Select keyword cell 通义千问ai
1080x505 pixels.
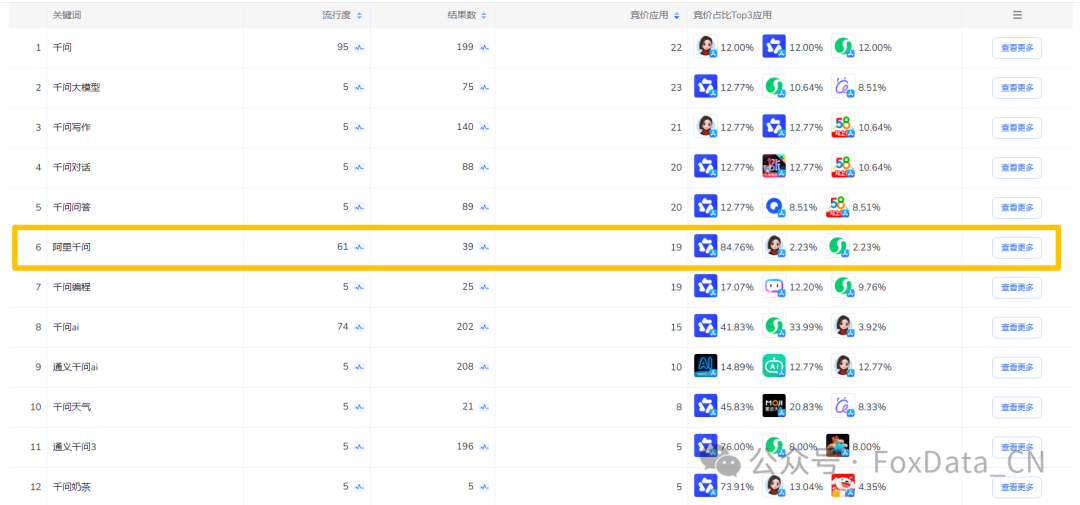(76, 367)
